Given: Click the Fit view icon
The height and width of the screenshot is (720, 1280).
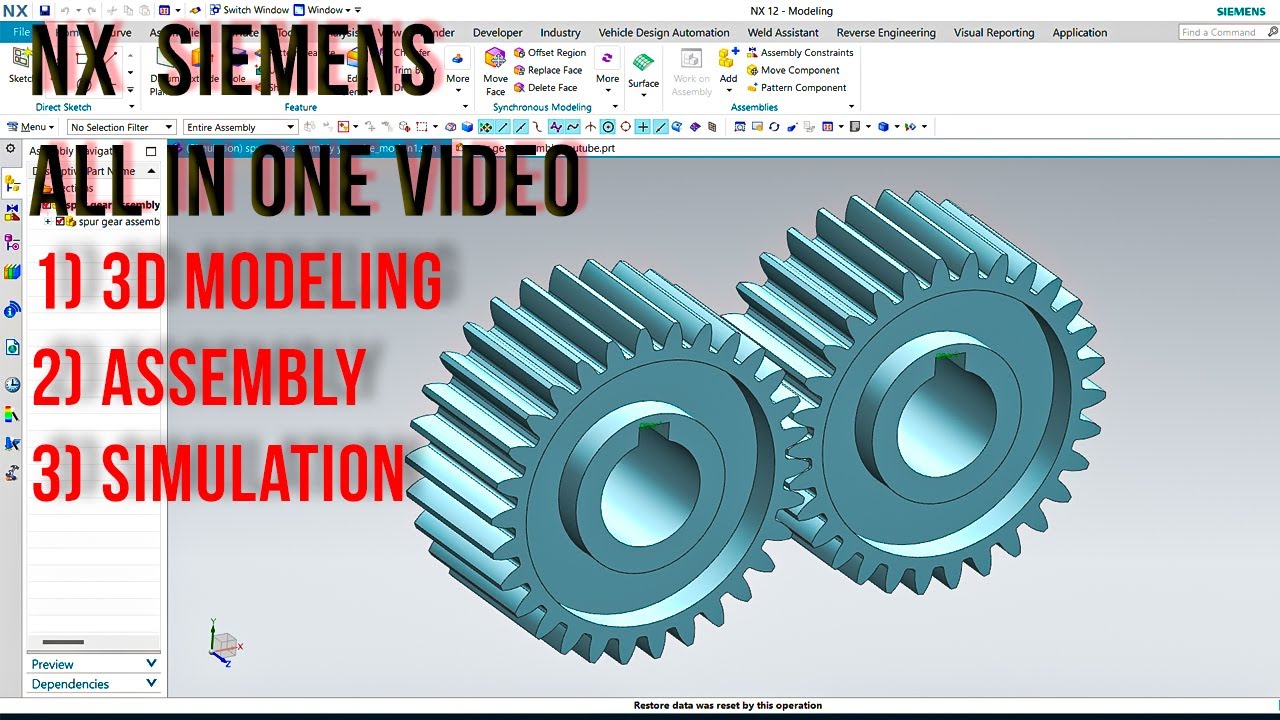Looking at the screenshot, I should coord(740,127).
